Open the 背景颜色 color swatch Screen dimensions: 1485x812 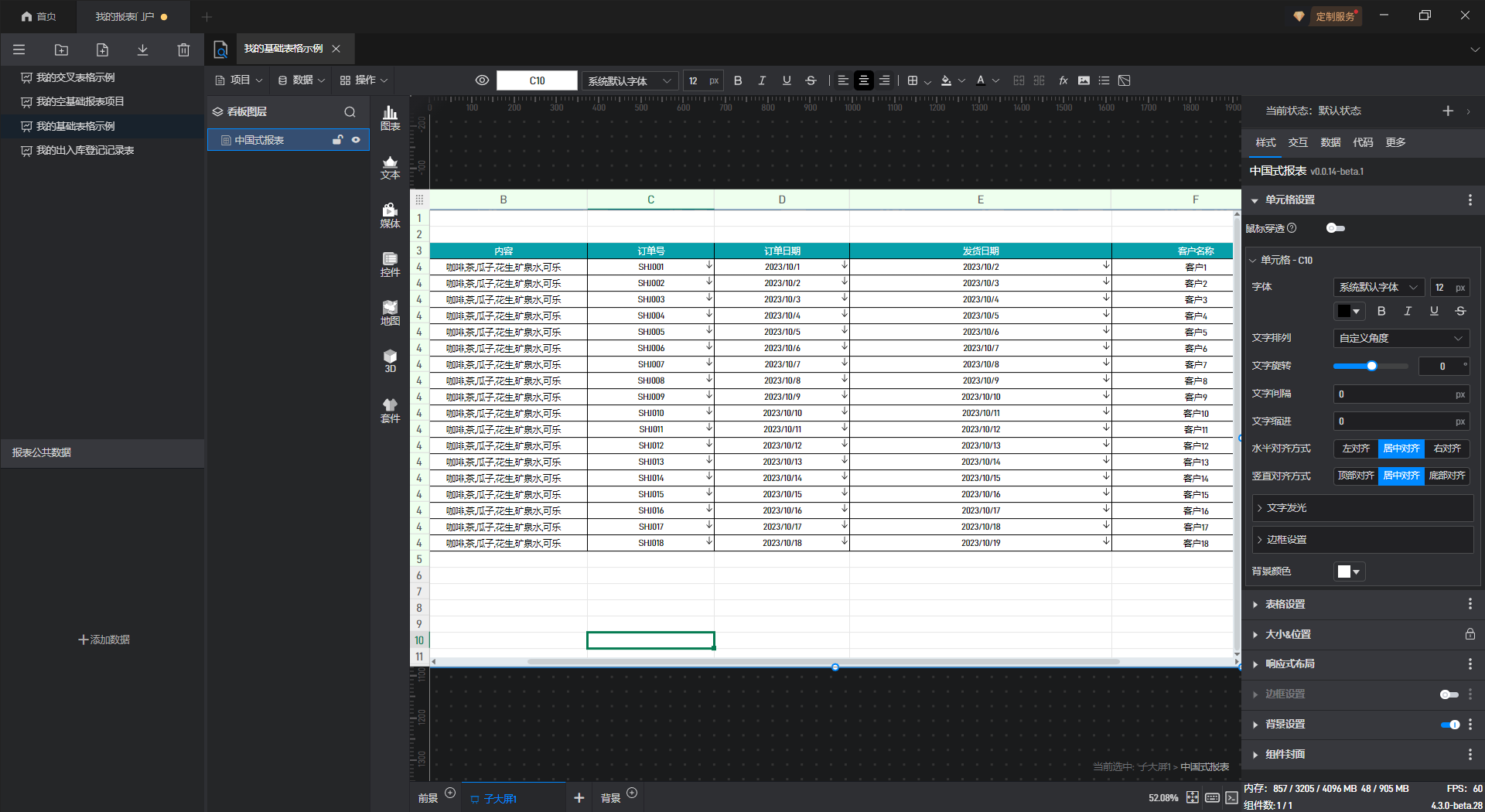click(1348, 571)
